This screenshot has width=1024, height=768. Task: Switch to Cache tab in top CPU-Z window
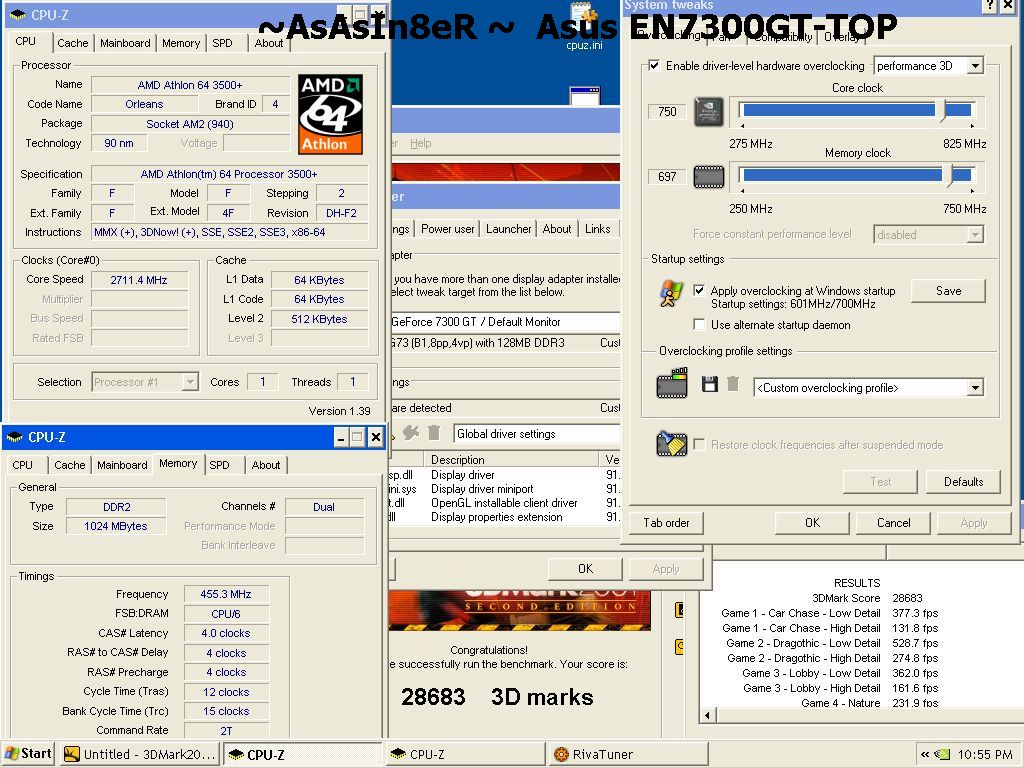tap(72, 43)
